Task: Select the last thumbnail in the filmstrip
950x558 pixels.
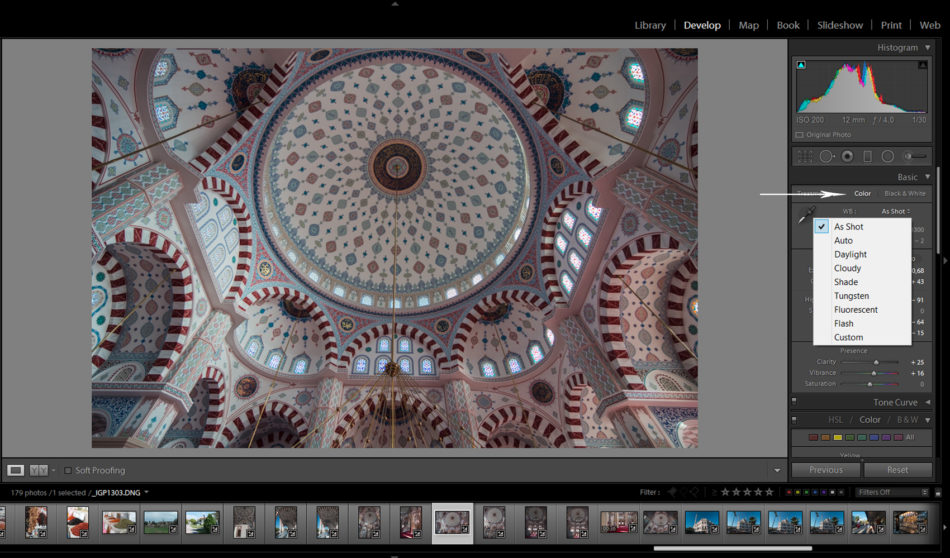Action: click(x=909, y=522)
